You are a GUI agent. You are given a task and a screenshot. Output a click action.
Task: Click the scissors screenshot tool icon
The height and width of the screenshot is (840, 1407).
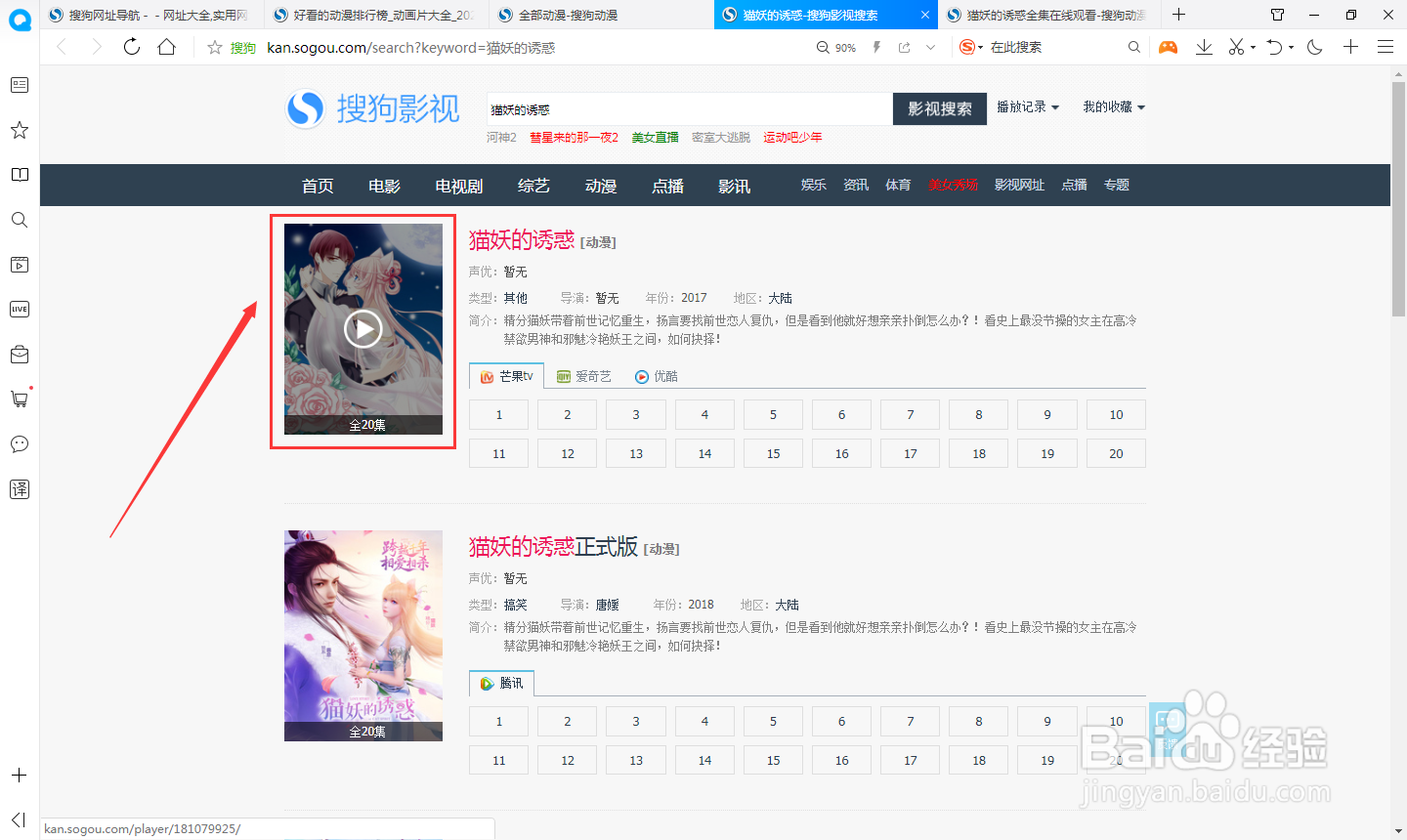point(1236,47)
